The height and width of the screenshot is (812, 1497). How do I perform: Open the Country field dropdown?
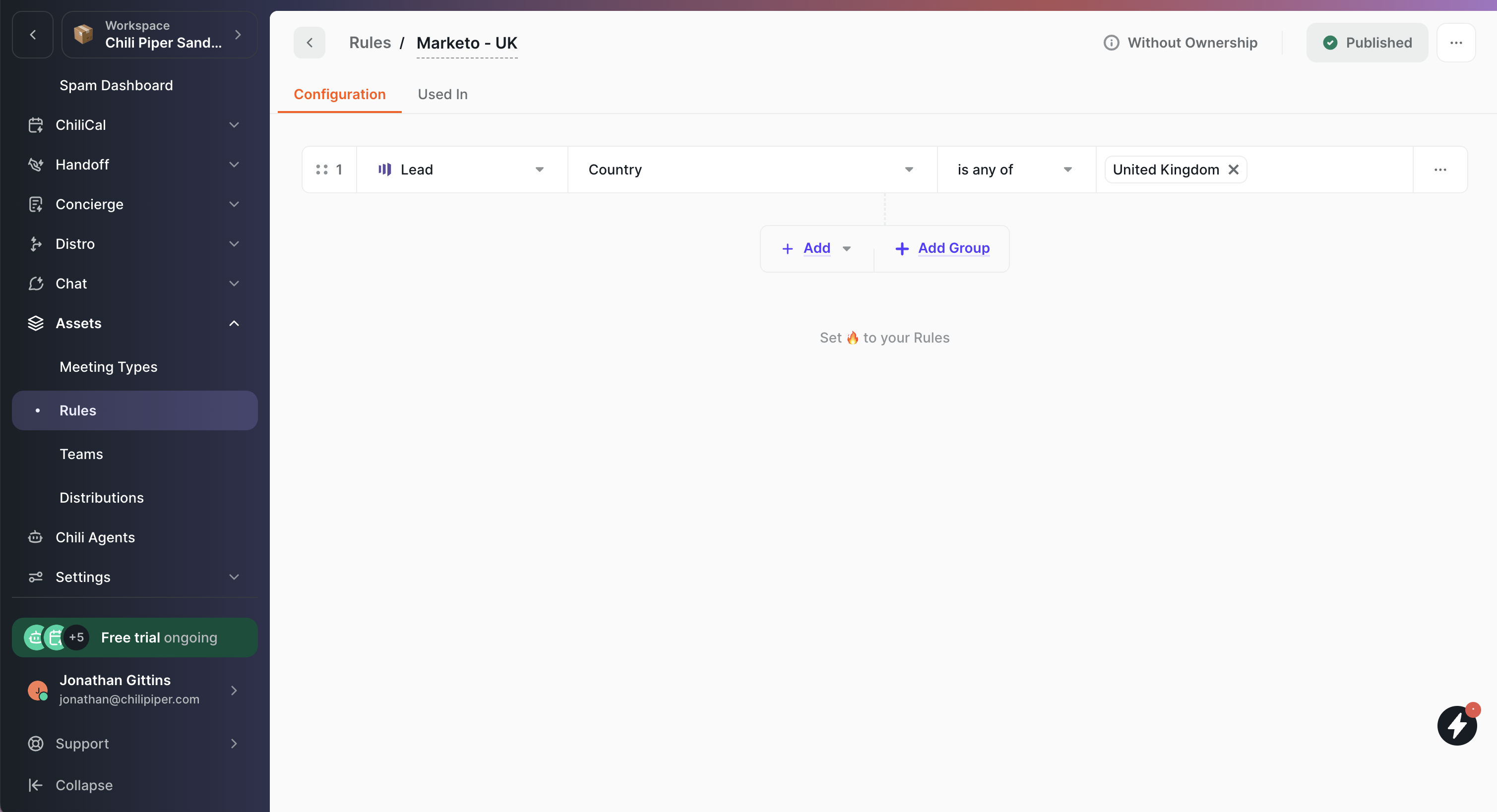pyautogui.click(x=751, y=170)
